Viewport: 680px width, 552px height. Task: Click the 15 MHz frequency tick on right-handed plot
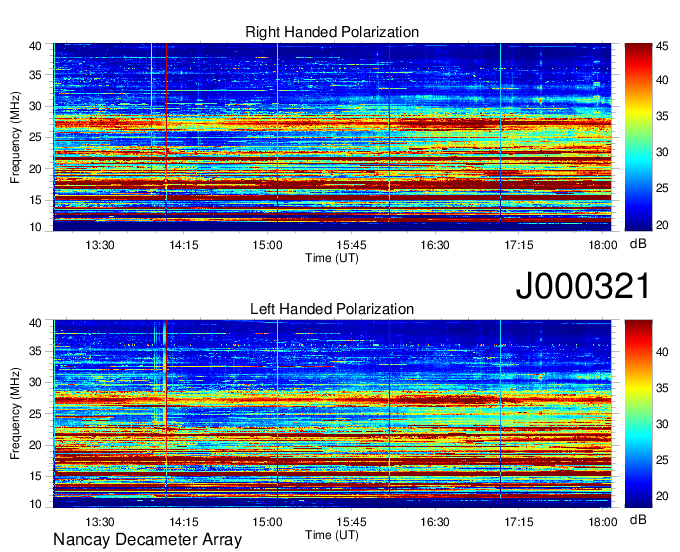pos(36,200)
